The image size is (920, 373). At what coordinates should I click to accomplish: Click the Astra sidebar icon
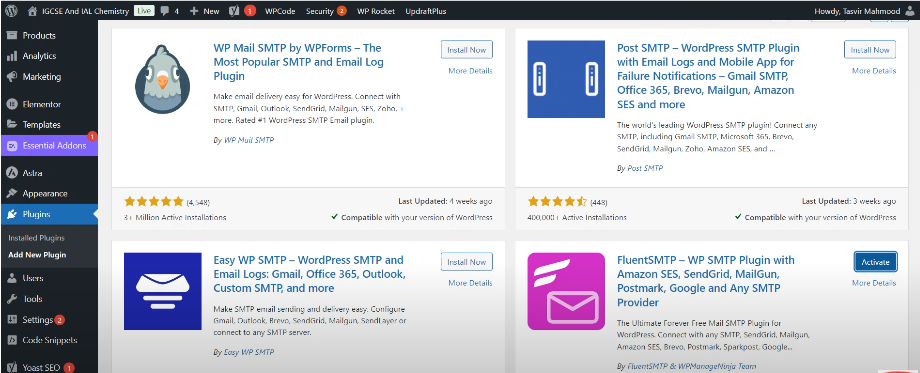pos(11,173)
